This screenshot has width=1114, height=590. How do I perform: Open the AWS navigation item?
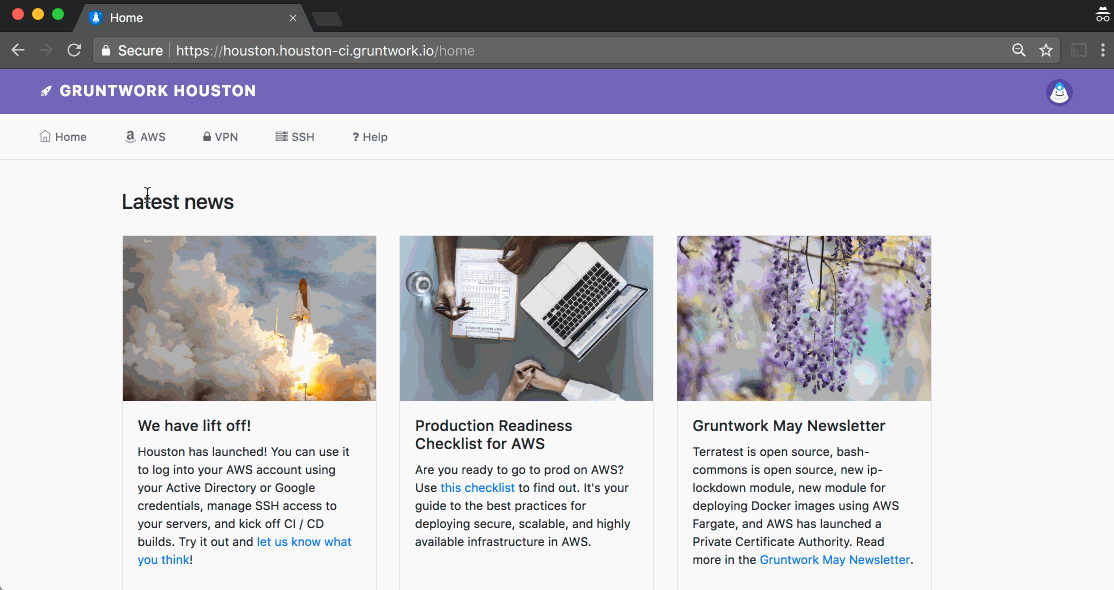(x=145, y=136)
